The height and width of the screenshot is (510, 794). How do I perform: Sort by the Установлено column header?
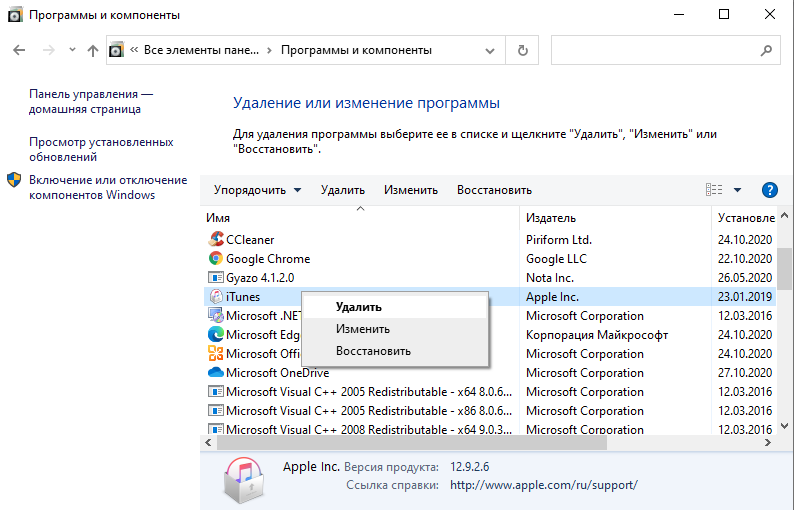click(x=746, y=218)
